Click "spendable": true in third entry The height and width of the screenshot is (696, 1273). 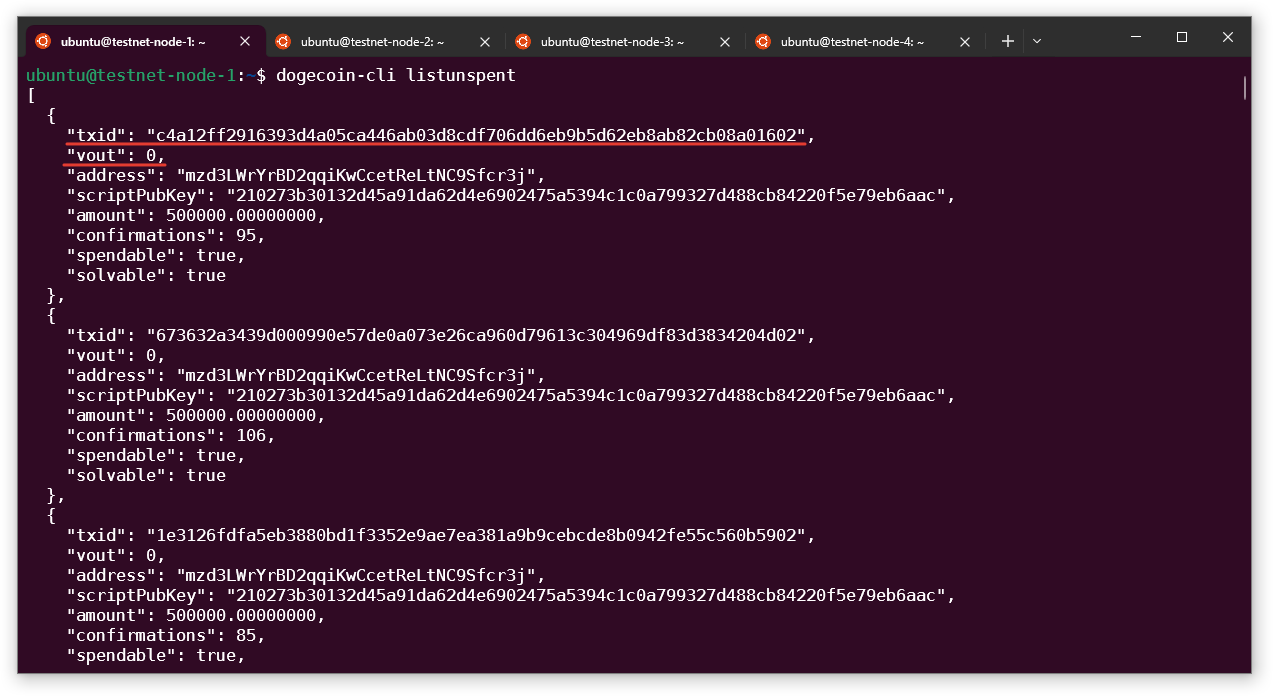click(x=156, y=655)
